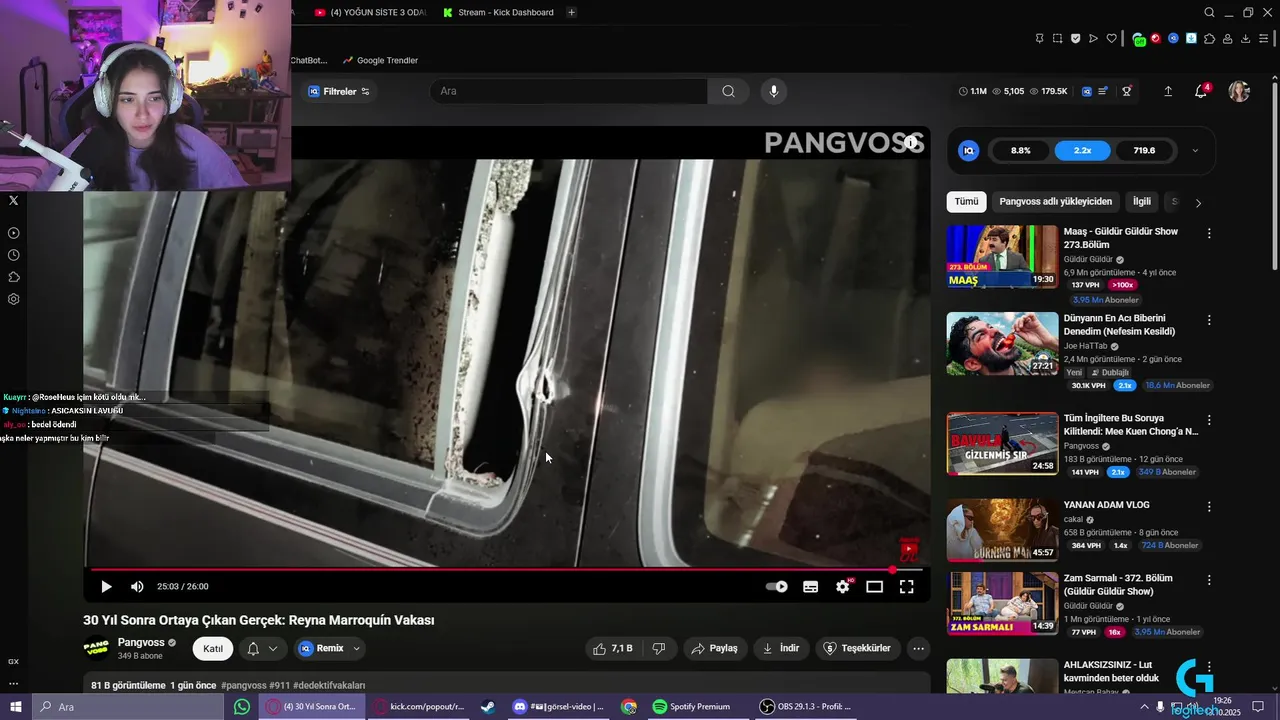The image size is (1280, 720).
Task: Click the Teşekkürler button
Action: coord(856,649)
